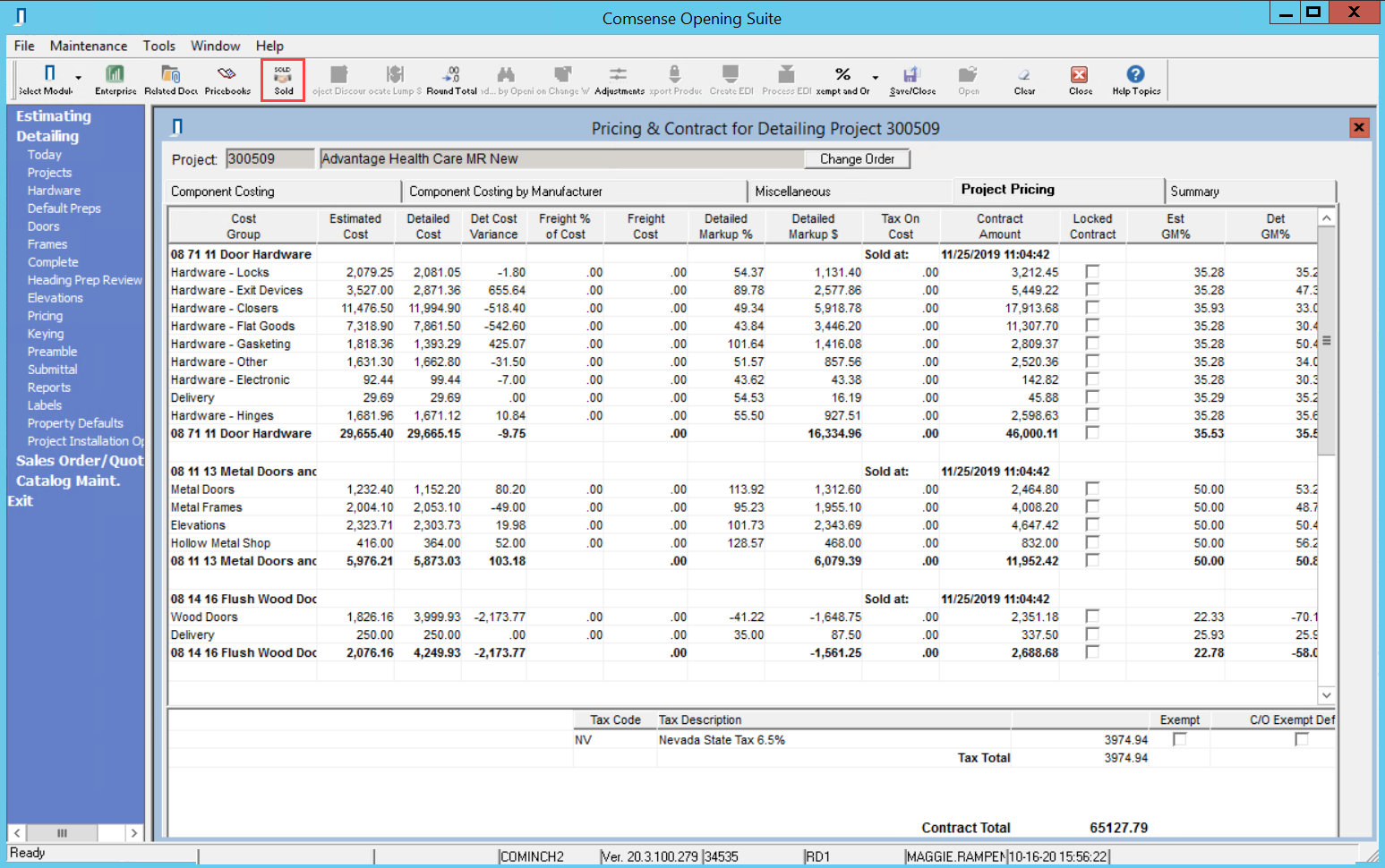Open the Enterprise toolbar icon
The height and width of the screenshot is (868, 1385).
pos(115,80)
